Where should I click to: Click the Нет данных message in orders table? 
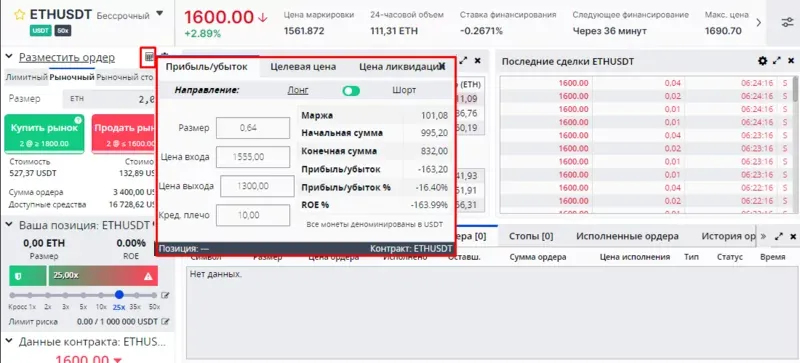pos(216,275)
